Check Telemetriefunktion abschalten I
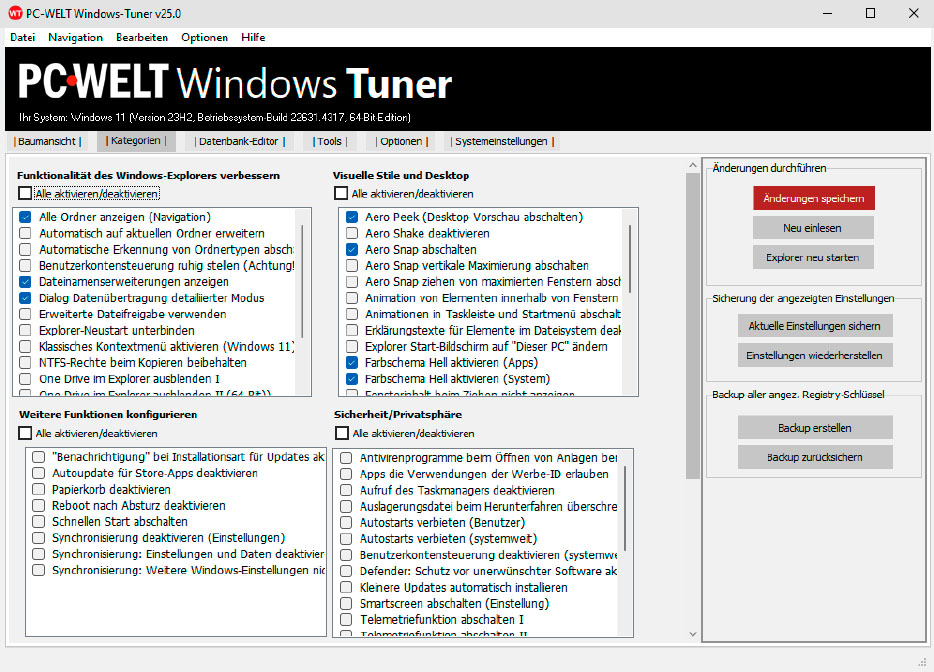934x672 pixels. pyautogui.click(x=346, y=620)
